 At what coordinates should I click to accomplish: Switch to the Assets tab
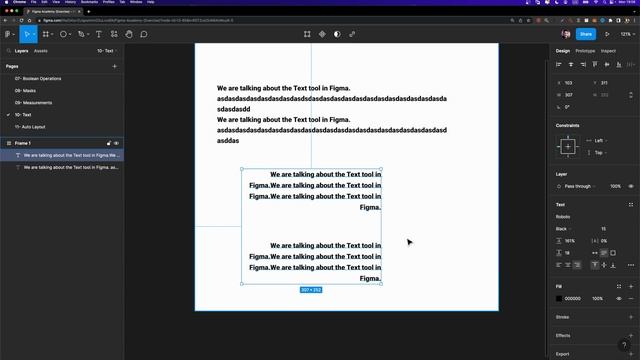click(x=41, y=51)
